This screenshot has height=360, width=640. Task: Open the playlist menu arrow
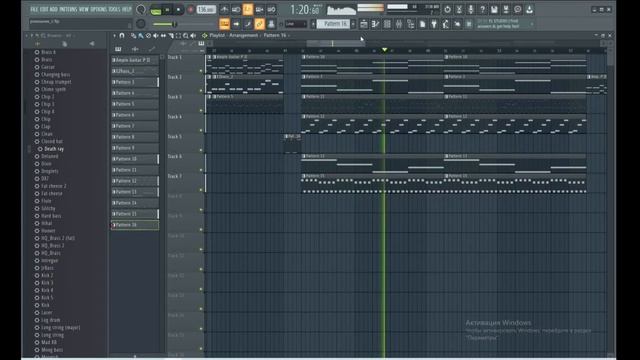pyautogui.click(x=114, y=36)
